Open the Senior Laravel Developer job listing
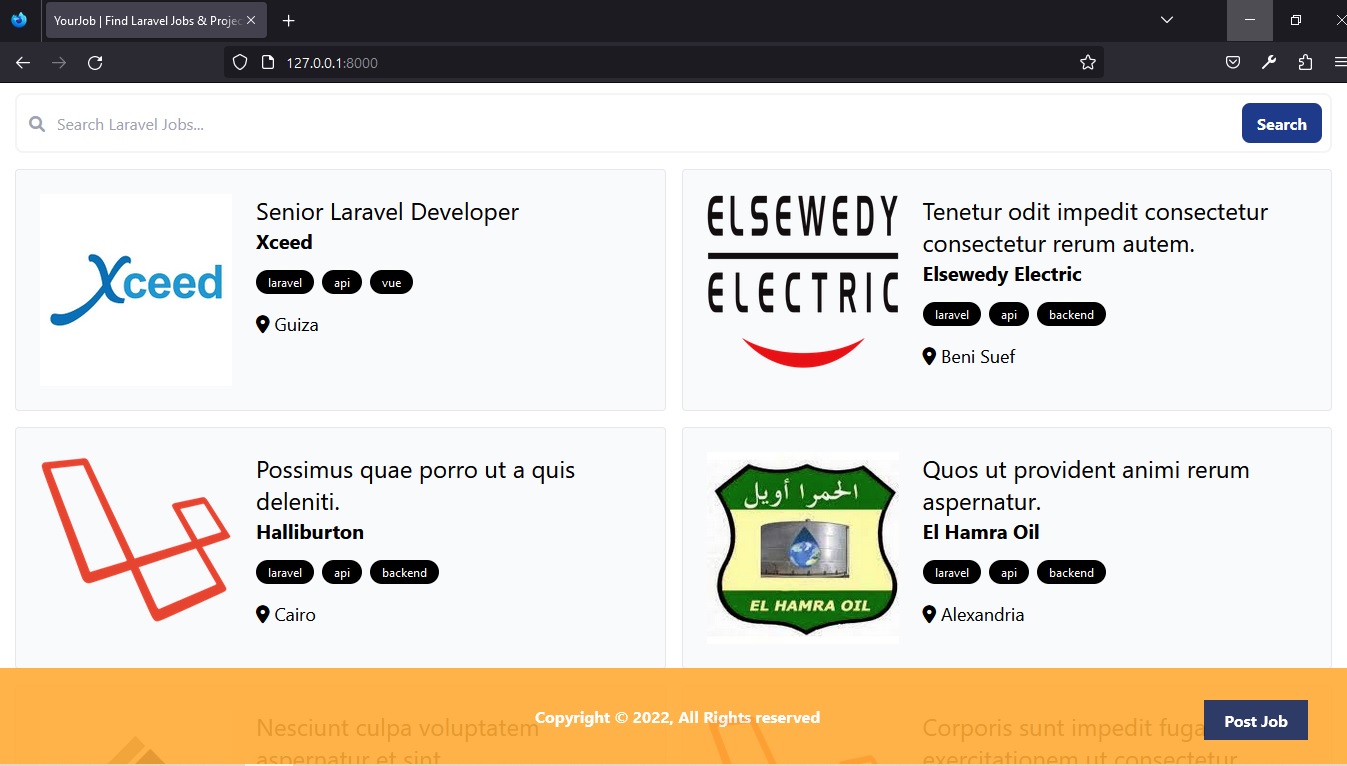The width and height of the screenshot is (1347, 766). pos(387,212)
